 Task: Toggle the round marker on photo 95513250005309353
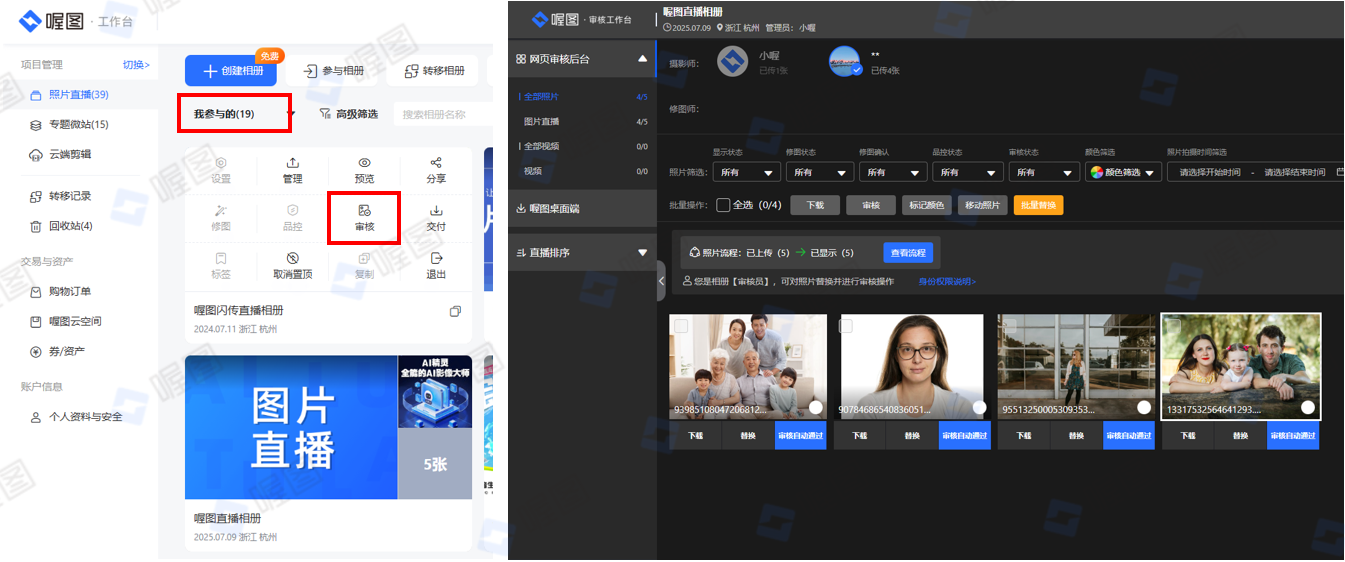pyautogui.click(x=1144, y=408)
